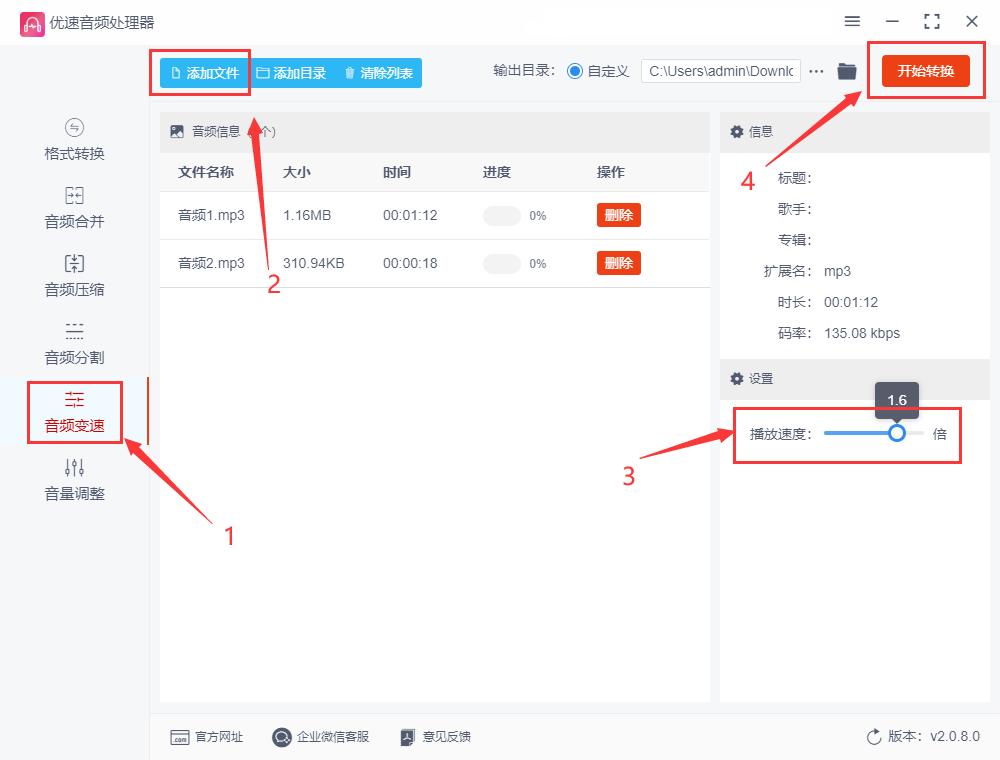This screenshot has height=760, width=1000.
Task: Open the output folder browser icon
Action: (x=846, y=71)
